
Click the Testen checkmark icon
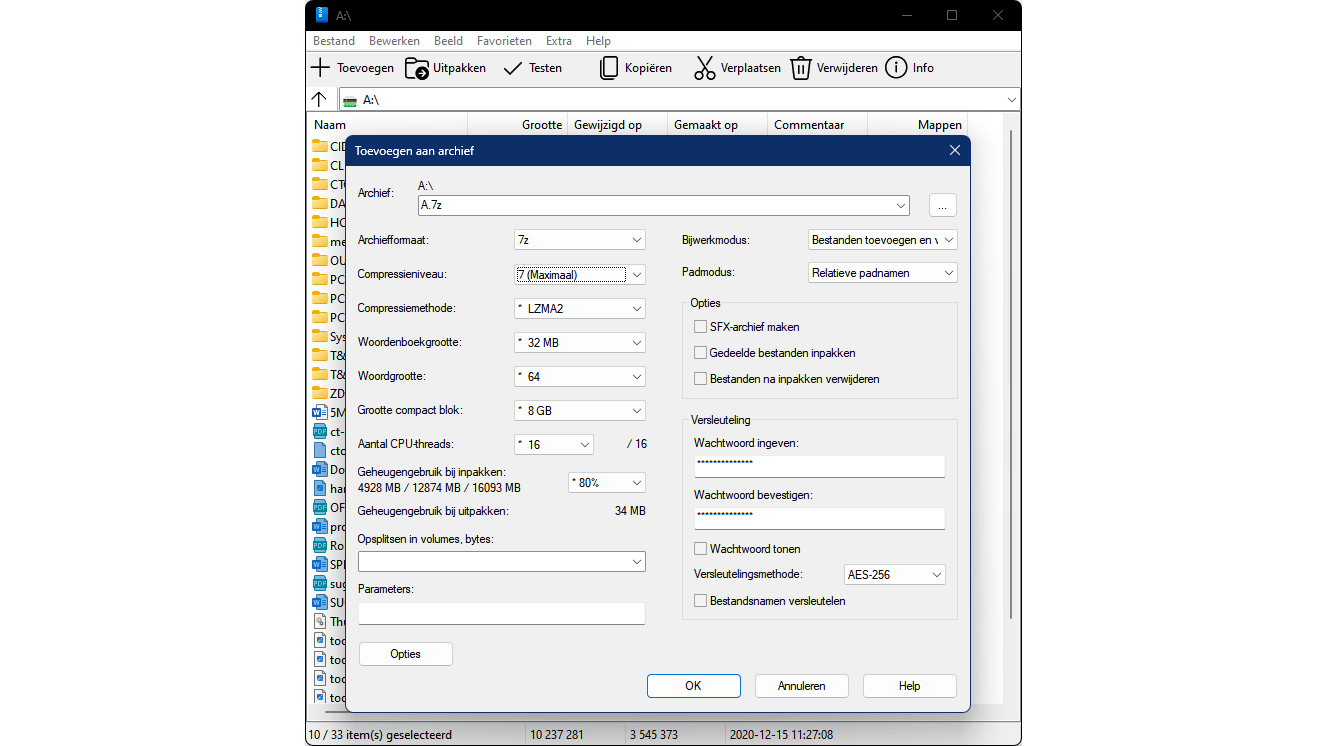coord(513,68)
